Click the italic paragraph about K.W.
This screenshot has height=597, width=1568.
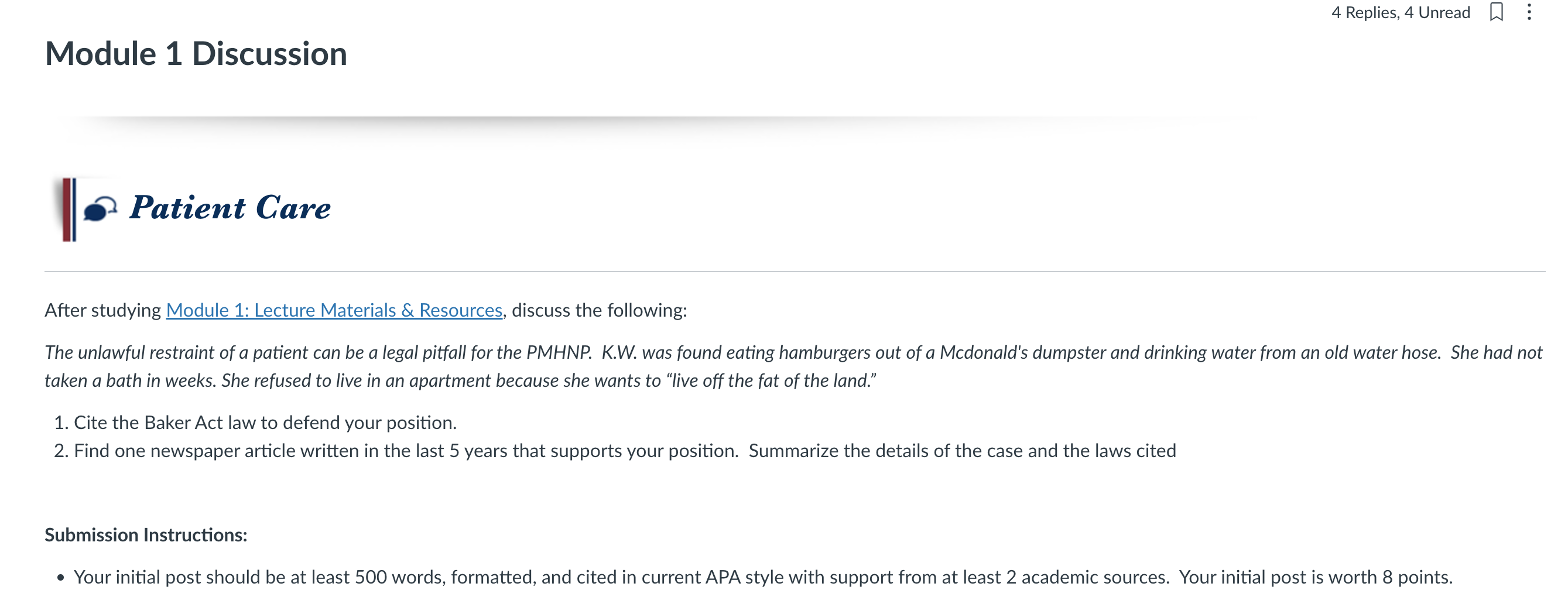(793, 366)
